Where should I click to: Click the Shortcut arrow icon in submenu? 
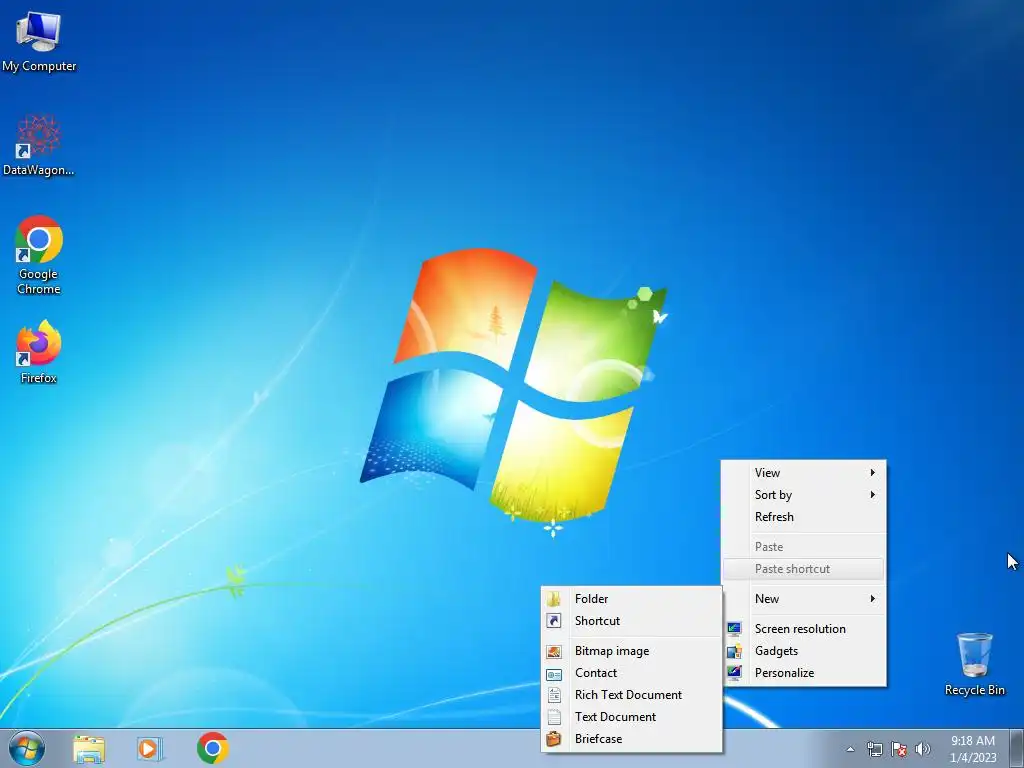[x=554, y=621]
